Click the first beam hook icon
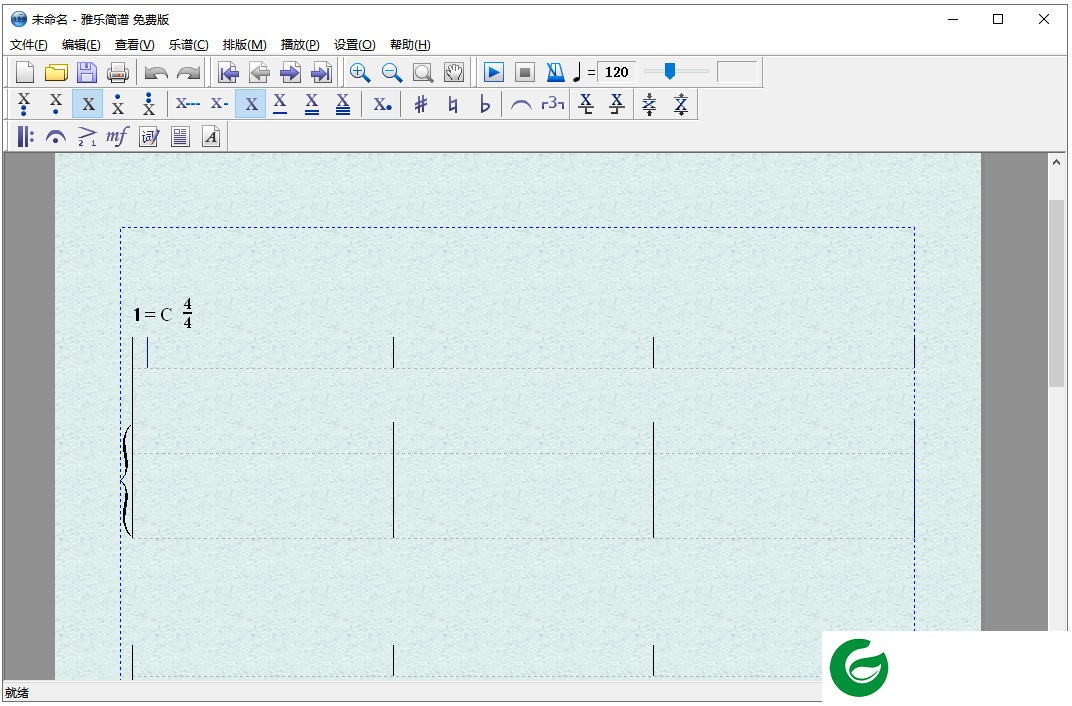Viewport: 1072px width, 706px height. 586,104
